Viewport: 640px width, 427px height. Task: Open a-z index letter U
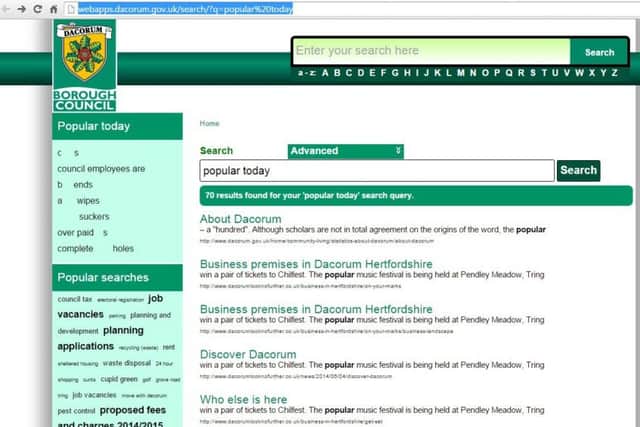point(555,73)
